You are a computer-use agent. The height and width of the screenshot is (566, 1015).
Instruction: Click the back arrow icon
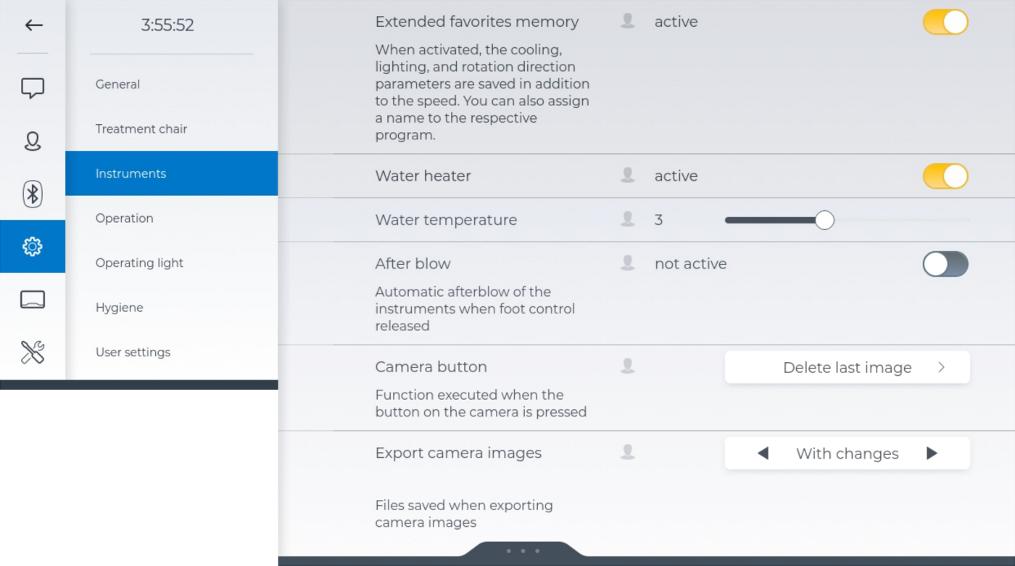tap(33, 25)
